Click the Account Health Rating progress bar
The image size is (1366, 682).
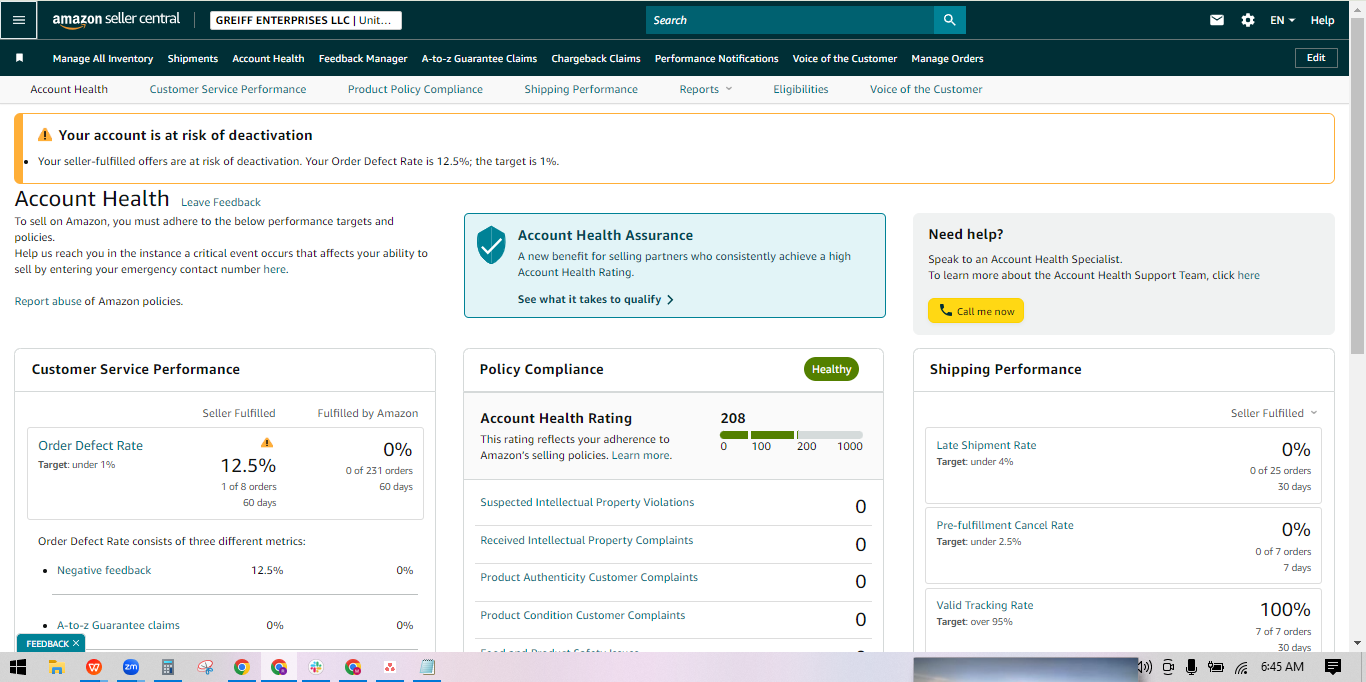coord(791,435)
